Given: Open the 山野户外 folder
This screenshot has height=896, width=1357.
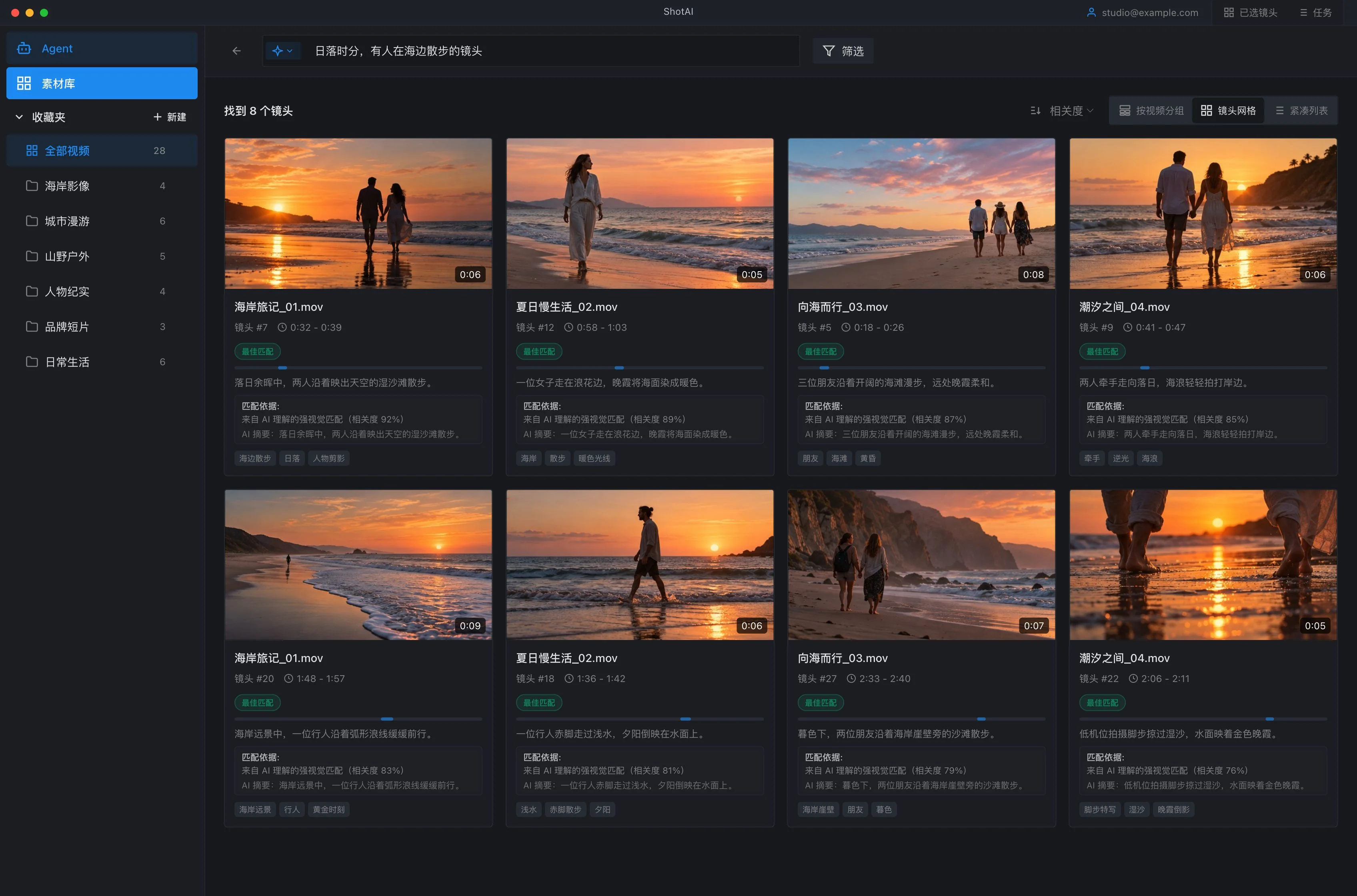Looking at the screenshot, I should pyautogui.click(x=102, y=256).
